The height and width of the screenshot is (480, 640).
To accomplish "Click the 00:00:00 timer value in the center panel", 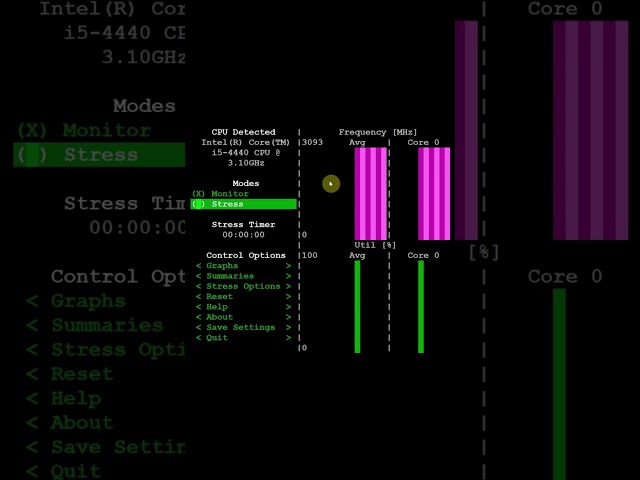I will [243, 235].
